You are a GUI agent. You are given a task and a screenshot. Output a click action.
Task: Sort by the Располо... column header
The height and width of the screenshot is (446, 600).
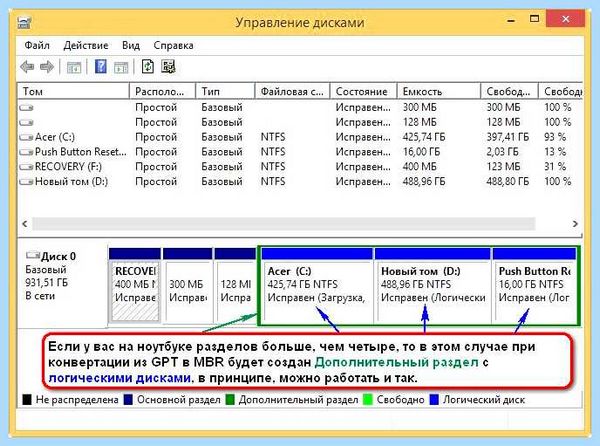point(163,91)
